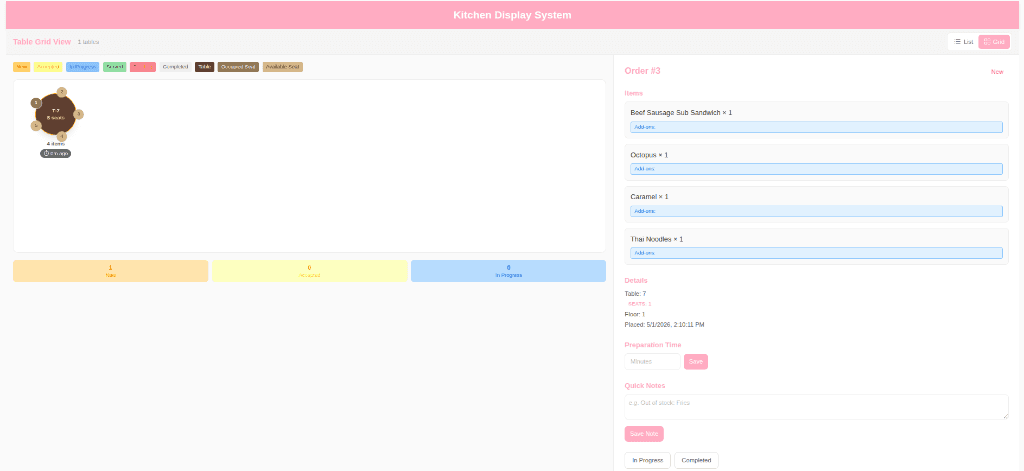Click the Floor: 1 detail text
Image resolution: width=1024 pixels, height=471 pixels.
(635, 314)
